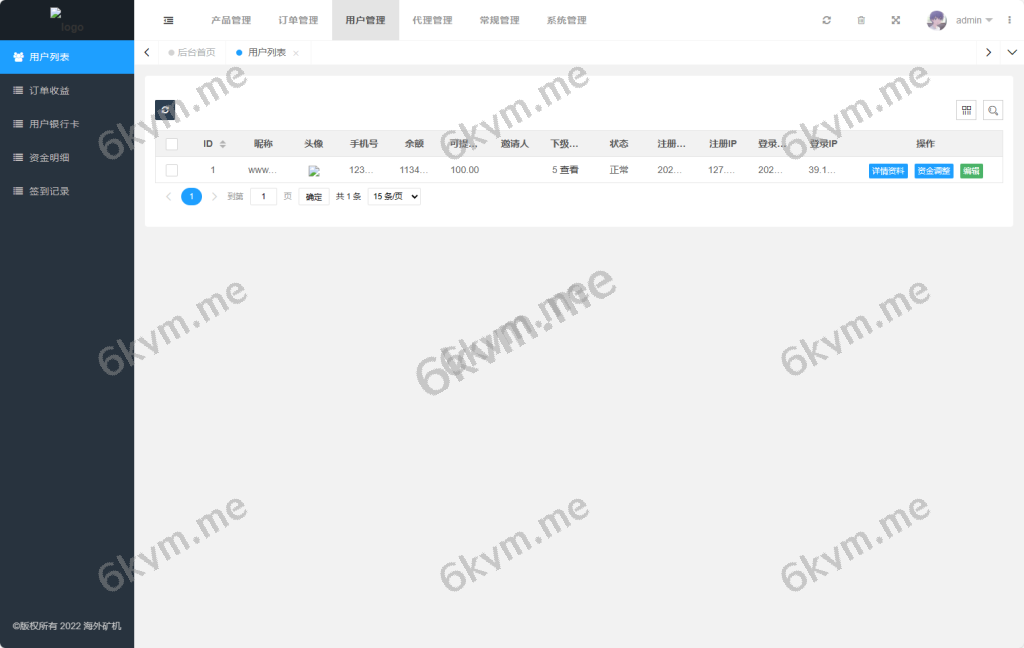Select page 1 in the pagination control
1024x648 pixels.
[x=191, y=196]
